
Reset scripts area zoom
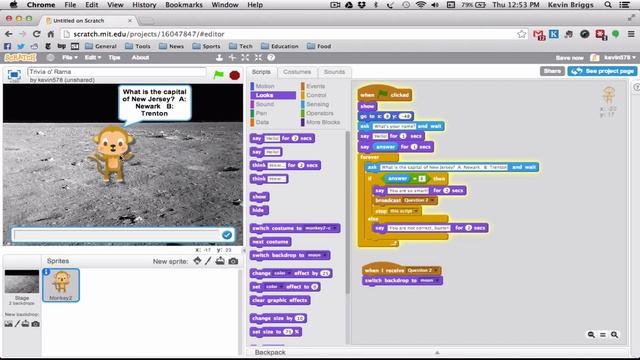(x=603, y=335)
